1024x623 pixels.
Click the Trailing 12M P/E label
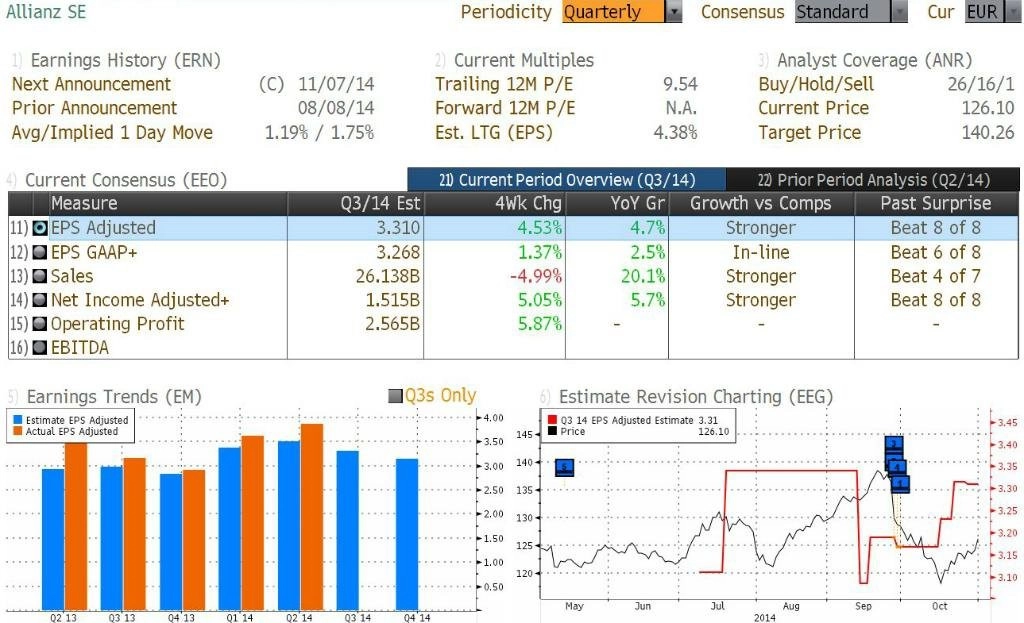[504, 84]
